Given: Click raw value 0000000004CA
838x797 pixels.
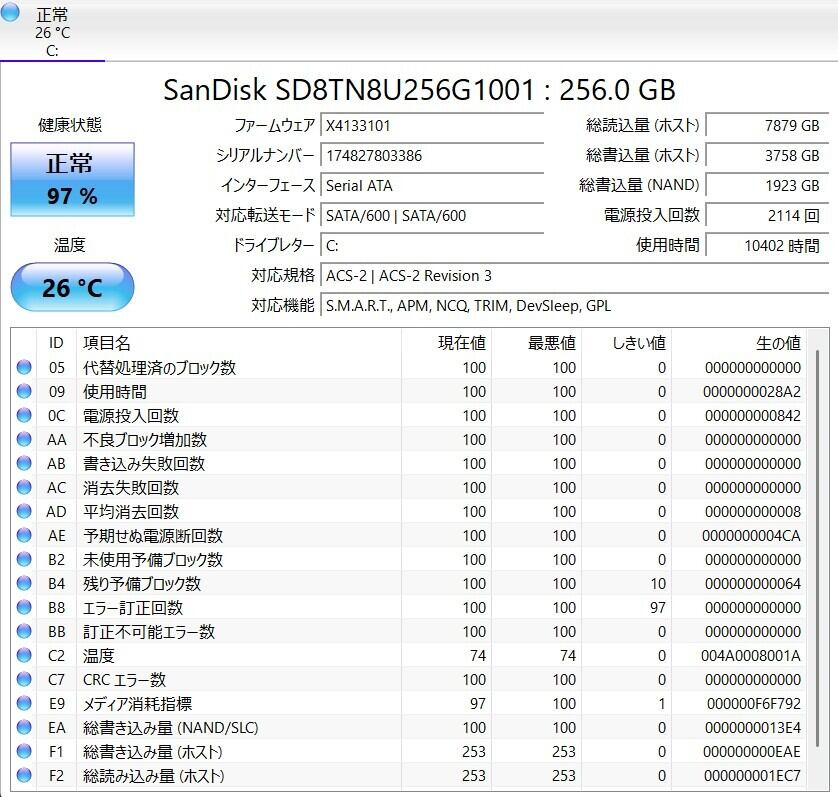Looking at the screenshot, I should [x=751, y=535].
